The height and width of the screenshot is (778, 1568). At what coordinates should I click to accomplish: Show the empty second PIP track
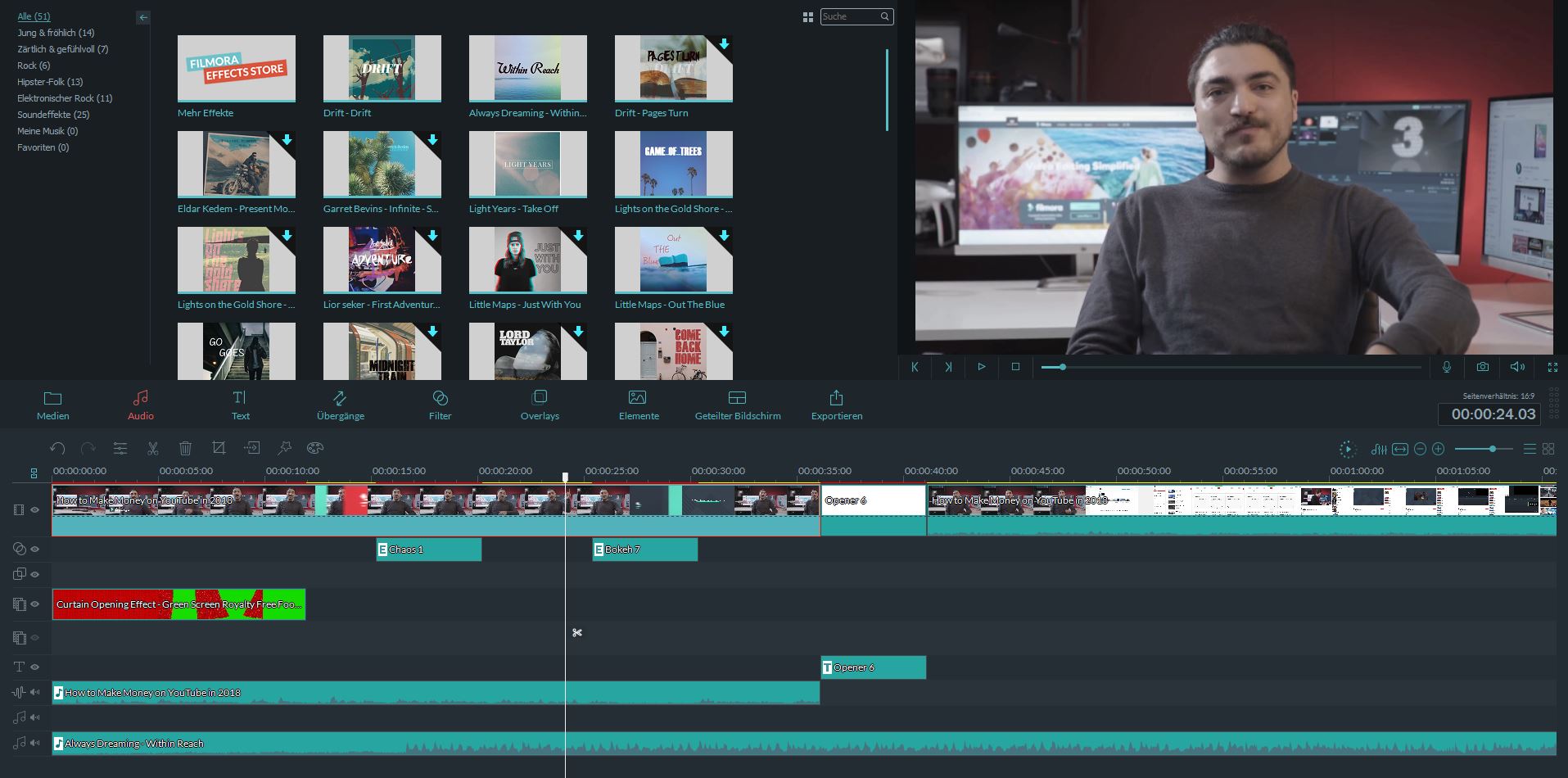coord(35,637)
